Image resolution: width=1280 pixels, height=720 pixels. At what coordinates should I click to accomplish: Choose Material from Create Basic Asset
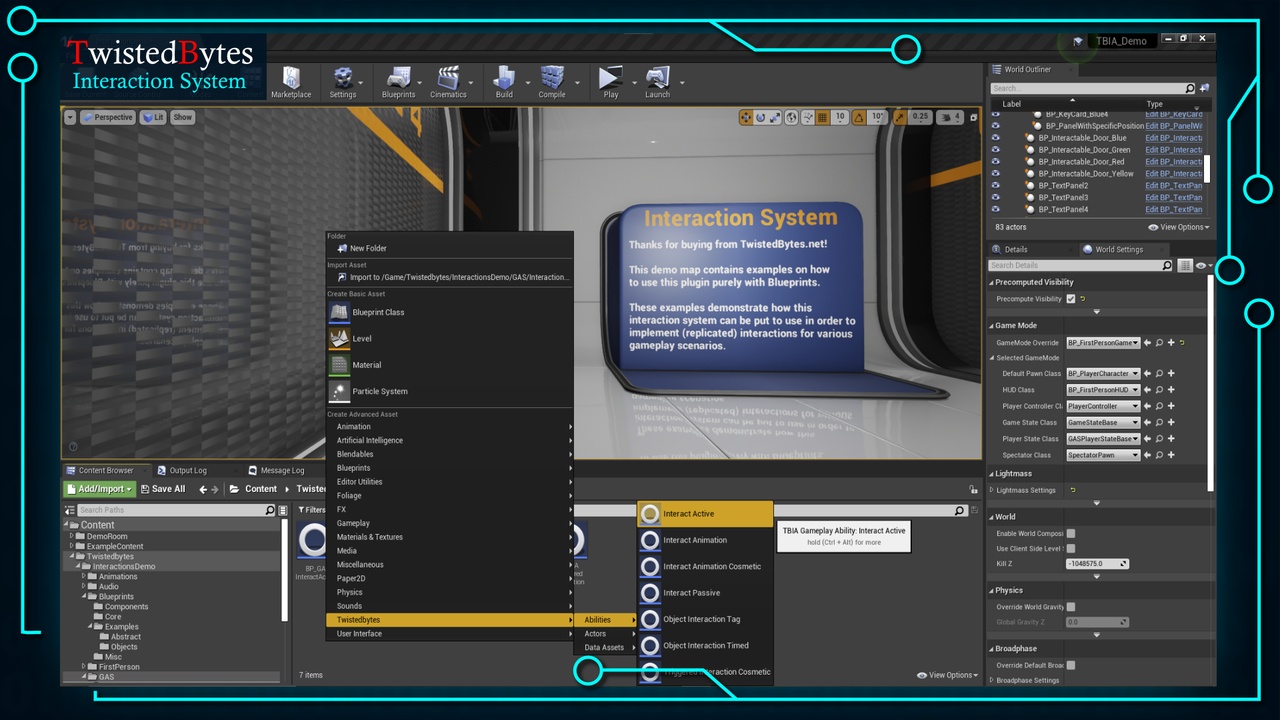450,365
